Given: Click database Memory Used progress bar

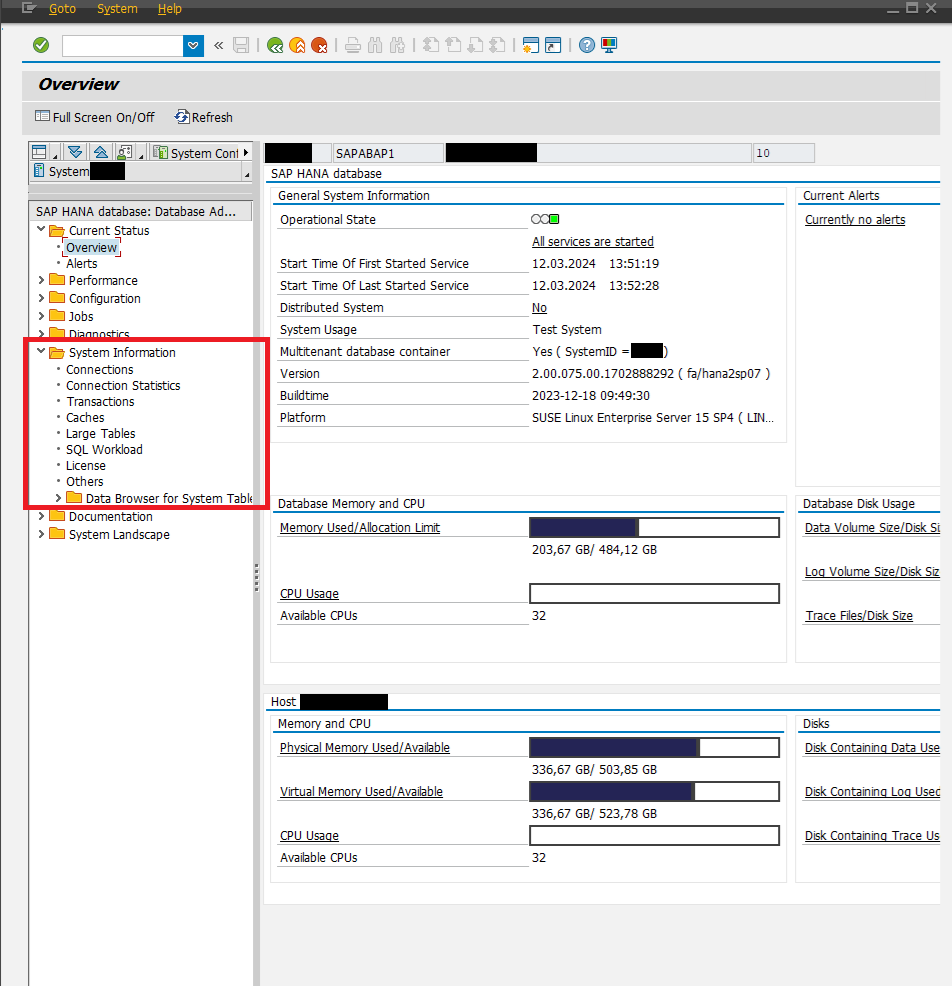Looking at the screenshot, I should 655,528.
